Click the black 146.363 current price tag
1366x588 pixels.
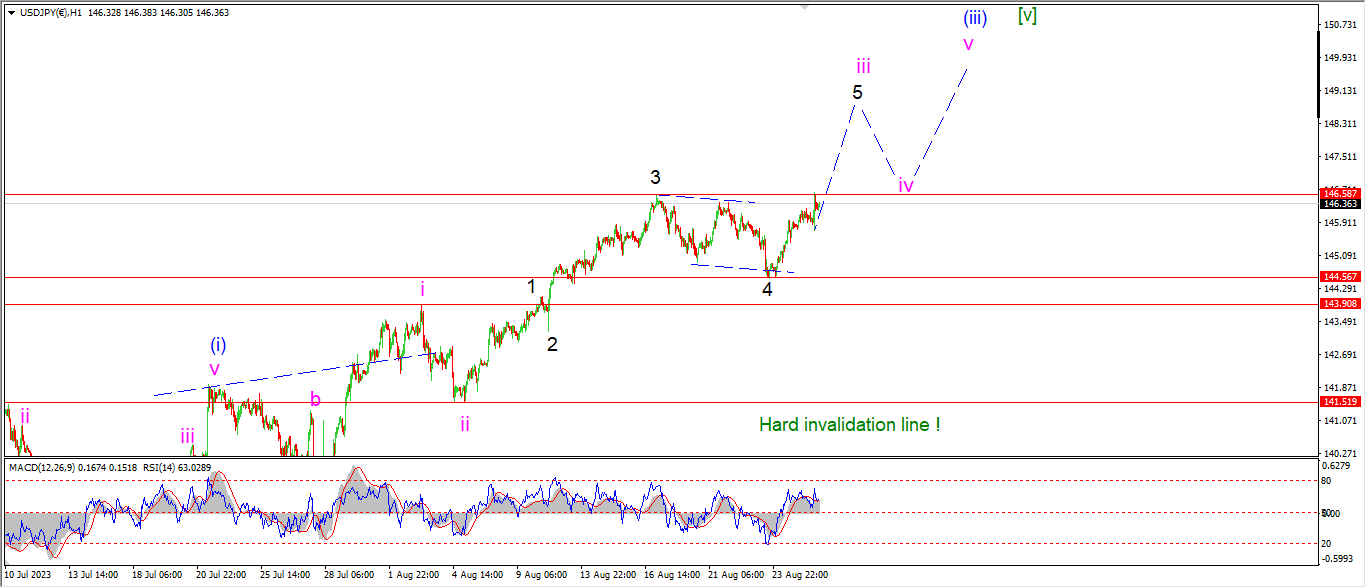1340,204
